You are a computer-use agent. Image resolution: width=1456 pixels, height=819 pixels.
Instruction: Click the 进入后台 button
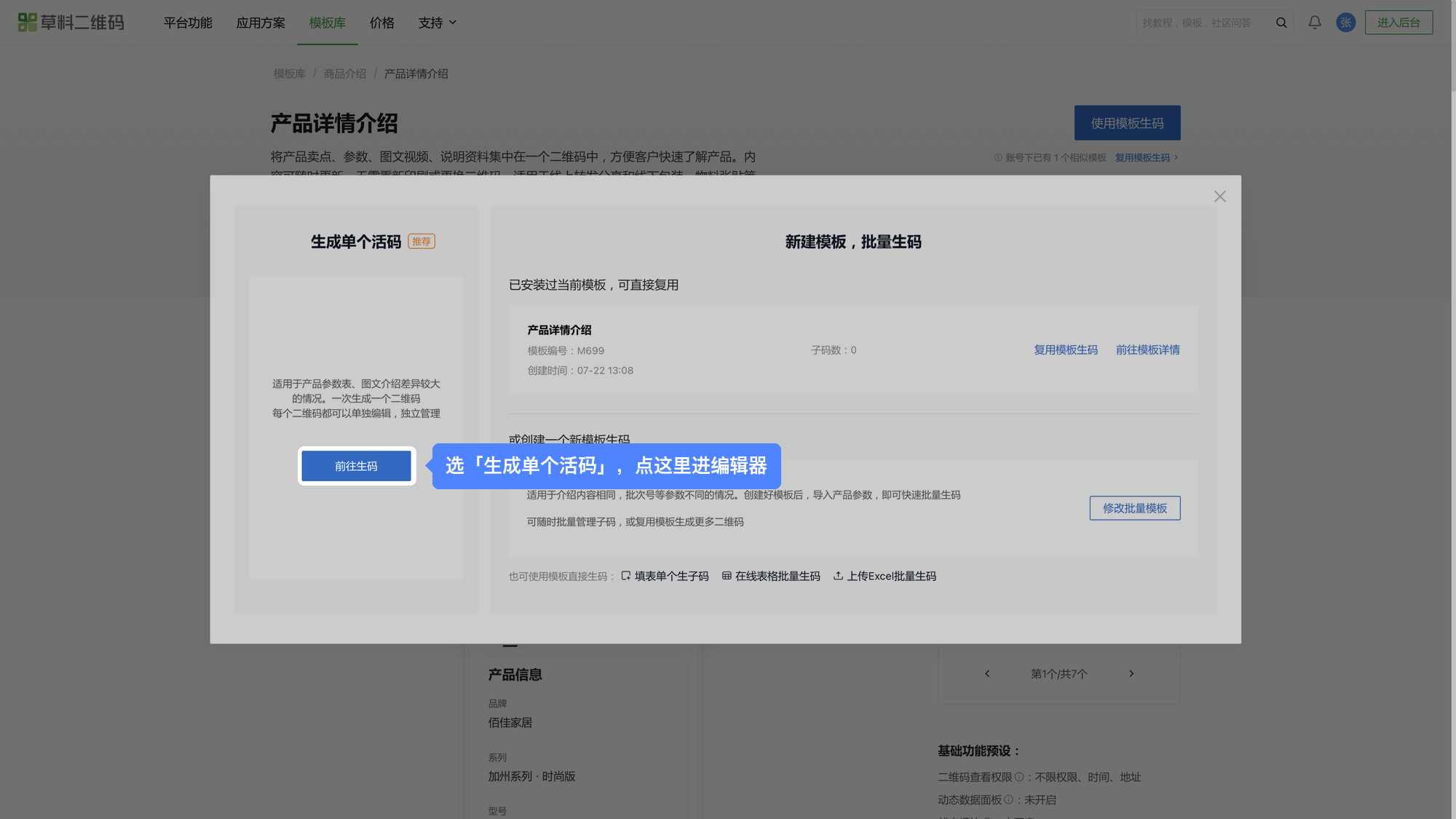click(1398, 23)
